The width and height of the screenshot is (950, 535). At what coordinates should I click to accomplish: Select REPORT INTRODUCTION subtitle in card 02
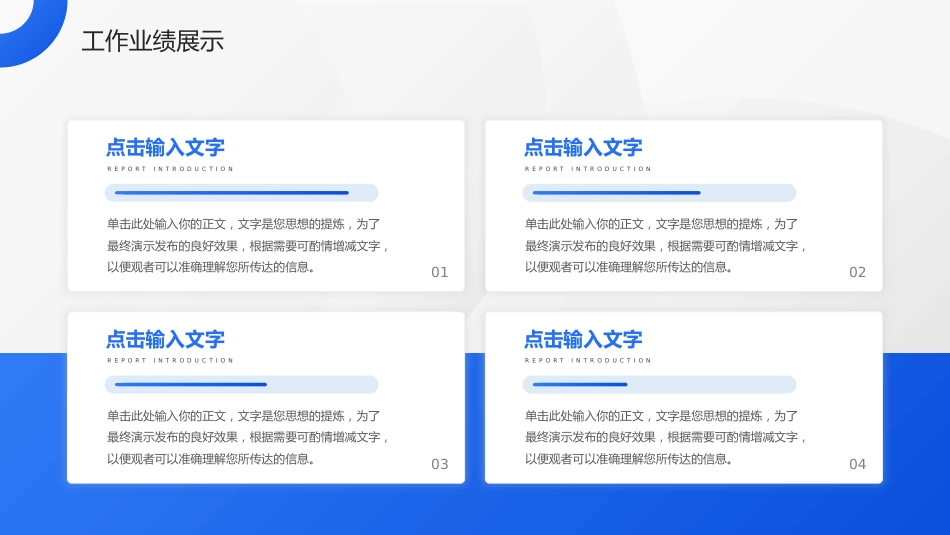[x=588, y=169]
